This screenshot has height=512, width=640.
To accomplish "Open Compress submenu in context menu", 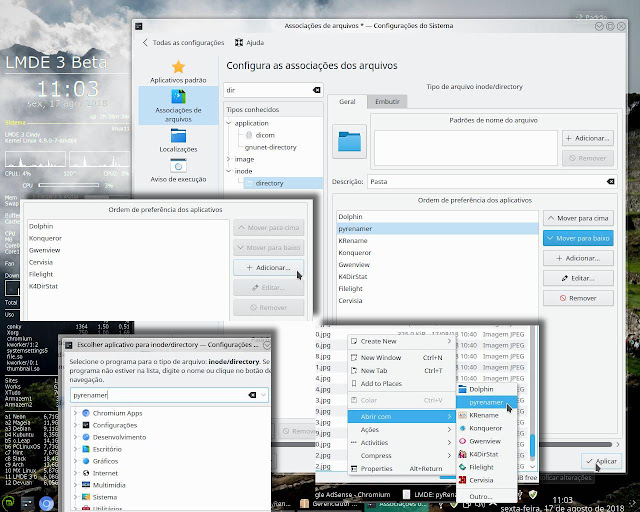I will (402, 456).
